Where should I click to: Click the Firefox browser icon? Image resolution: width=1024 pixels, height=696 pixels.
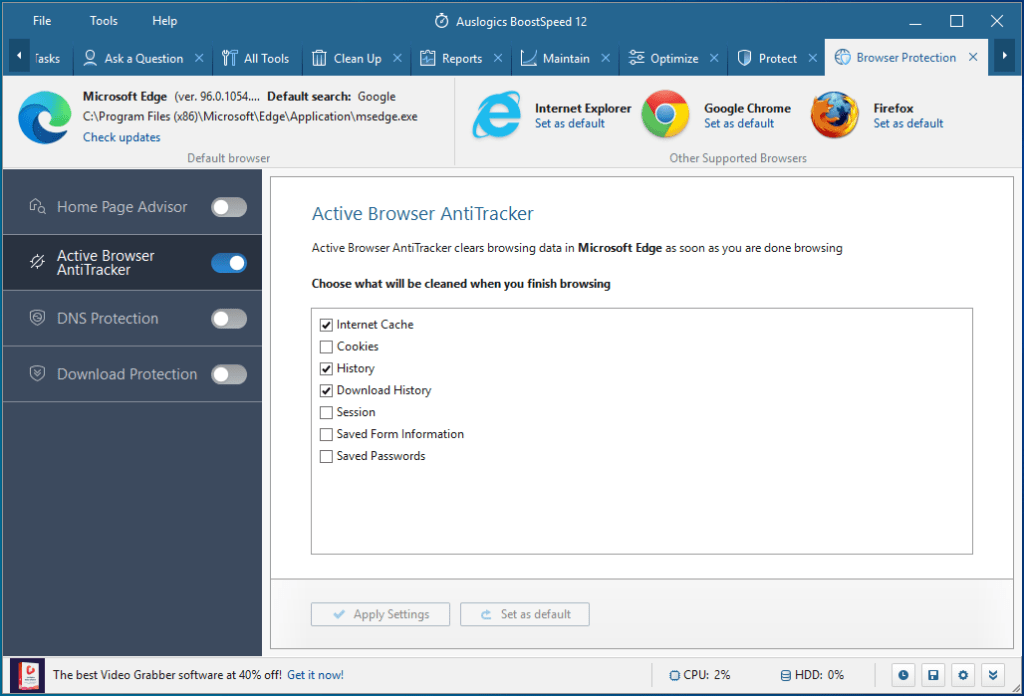coord(834,114)
